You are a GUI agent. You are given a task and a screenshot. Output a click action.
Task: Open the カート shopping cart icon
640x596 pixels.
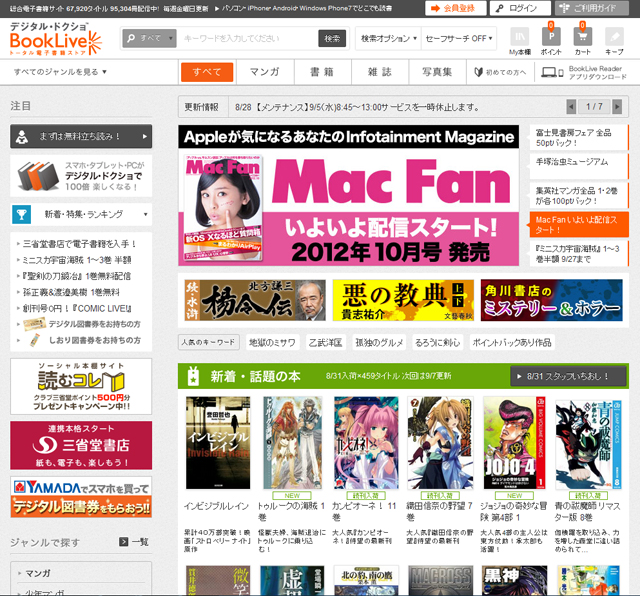(582, 38)
